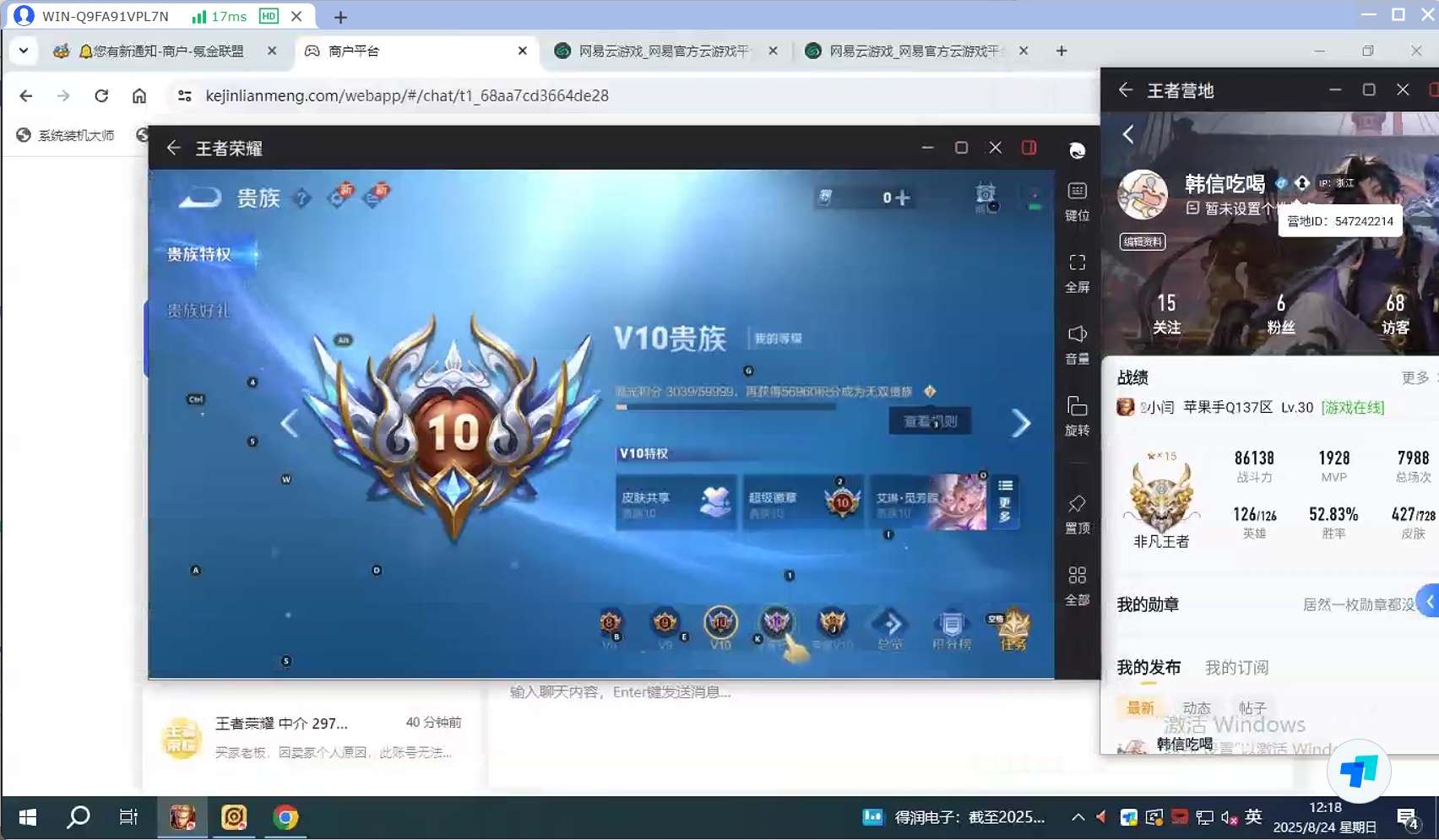Expand the browser tab search dropdown
Image resolution: width=1439 pixels, height=840 pixels.
tap(23, 51)
